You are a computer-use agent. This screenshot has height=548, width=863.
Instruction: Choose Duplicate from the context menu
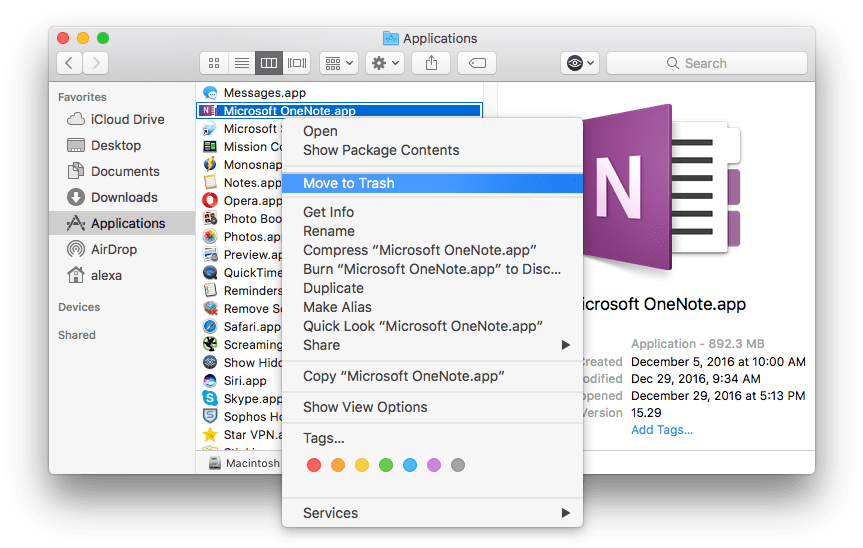432,288
